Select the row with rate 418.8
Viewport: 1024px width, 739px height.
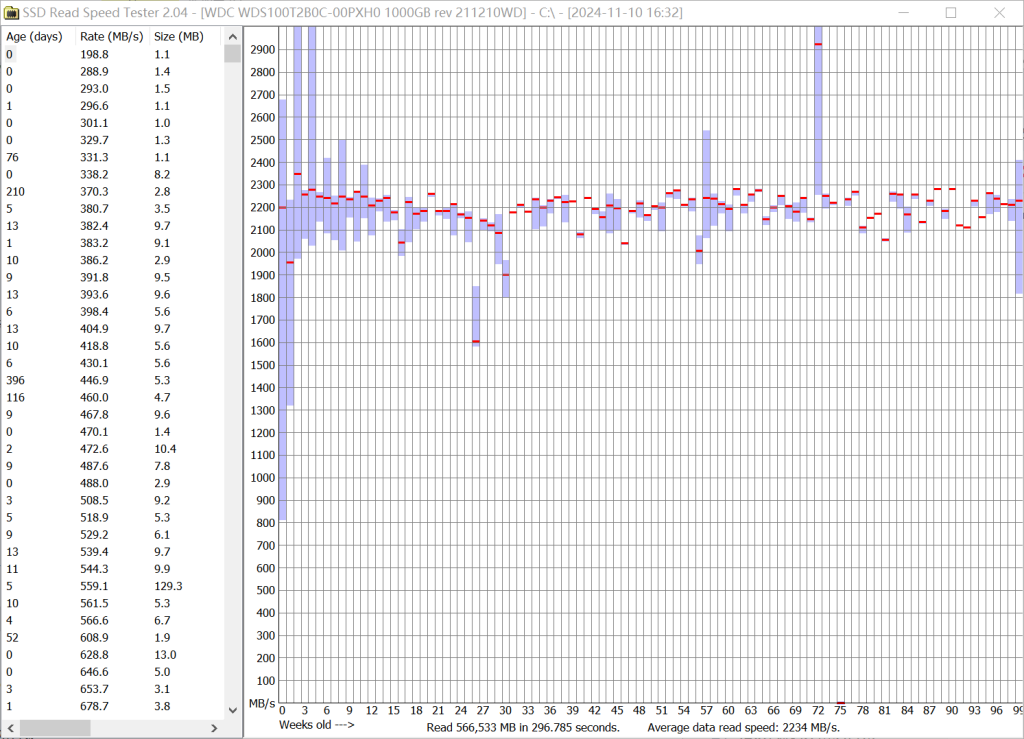(113, 346)
